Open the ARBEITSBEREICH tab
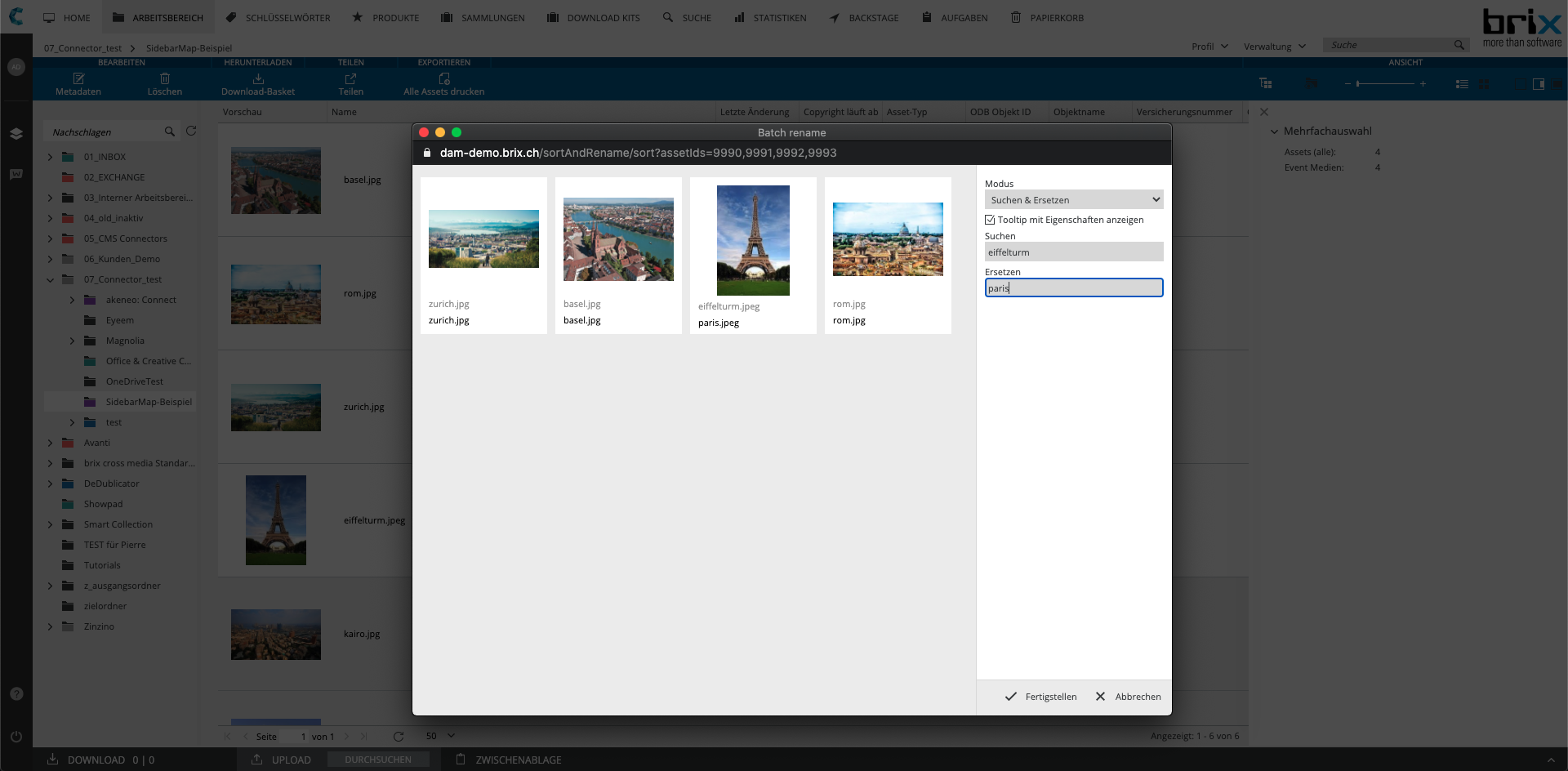Viewport: 1568px width, 771px height. (x=158, y=17)
